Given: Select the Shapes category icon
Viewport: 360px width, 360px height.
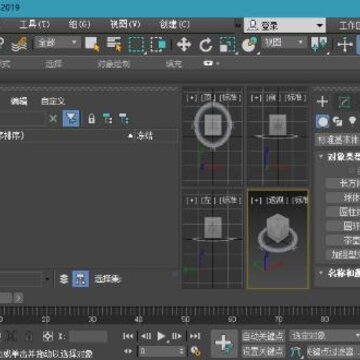Looking at the screenshot, I should coord(338,121).
